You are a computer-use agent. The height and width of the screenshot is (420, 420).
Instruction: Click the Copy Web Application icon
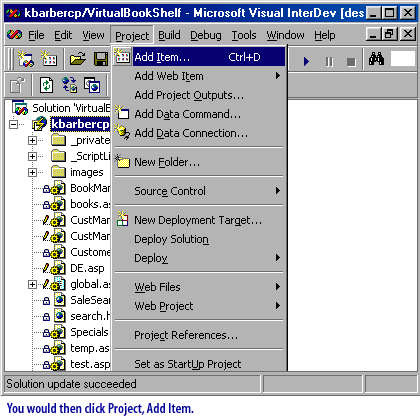point(92,85)
